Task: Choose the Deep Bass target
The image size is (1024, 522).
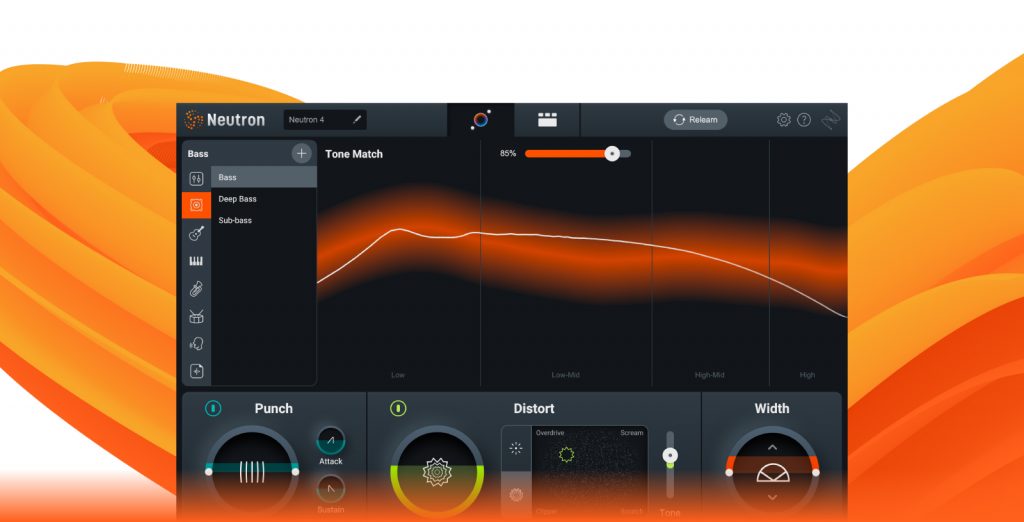Action: (264, 199)
